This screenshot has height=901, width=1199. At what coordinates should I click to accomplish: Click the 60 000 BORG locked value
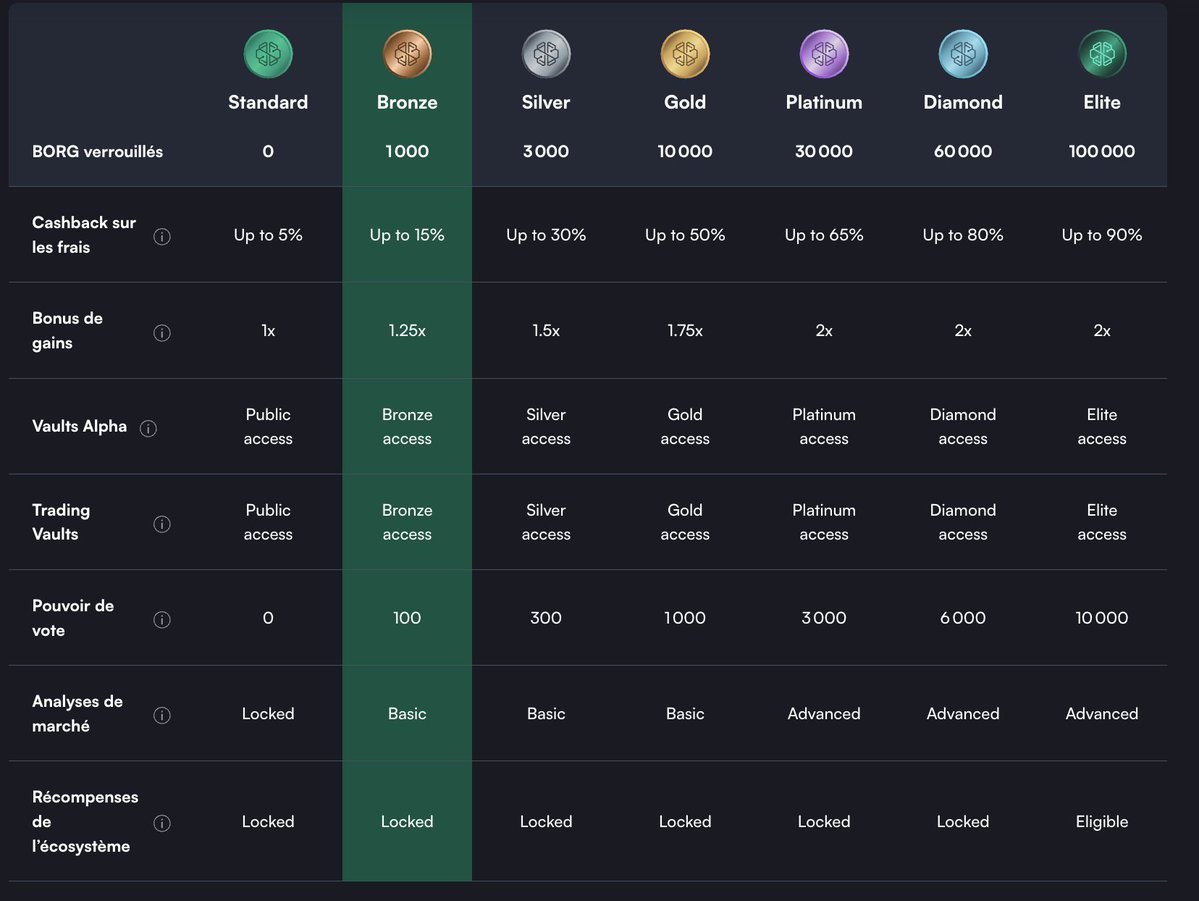[963, 151]
